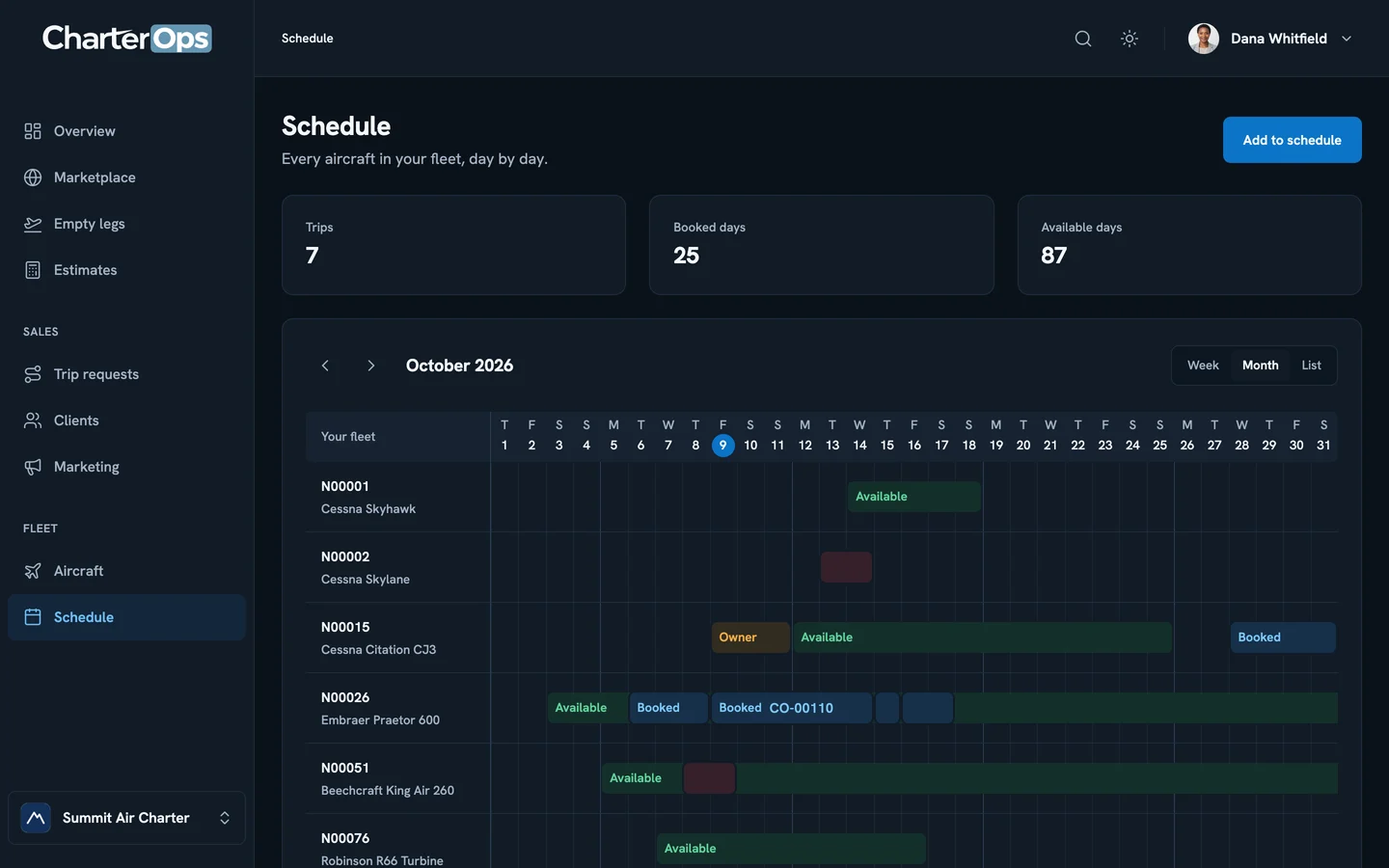Viewport: 1389px width, 868px height.
Task: Open the red blocked bar for N00002
Action: [x=846, y=567]
